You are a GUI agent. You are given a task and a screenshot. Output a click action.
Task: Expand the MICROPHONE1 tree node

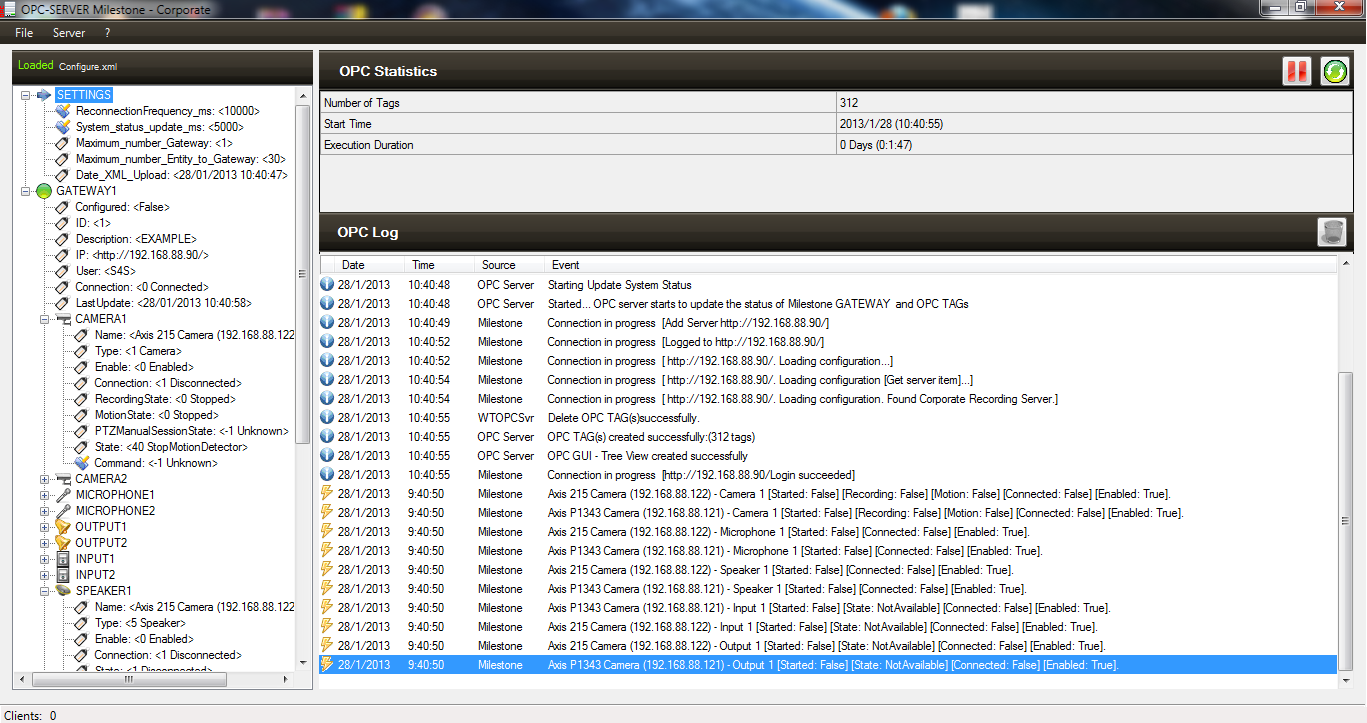pyautogui.click(x=45, y=495)
